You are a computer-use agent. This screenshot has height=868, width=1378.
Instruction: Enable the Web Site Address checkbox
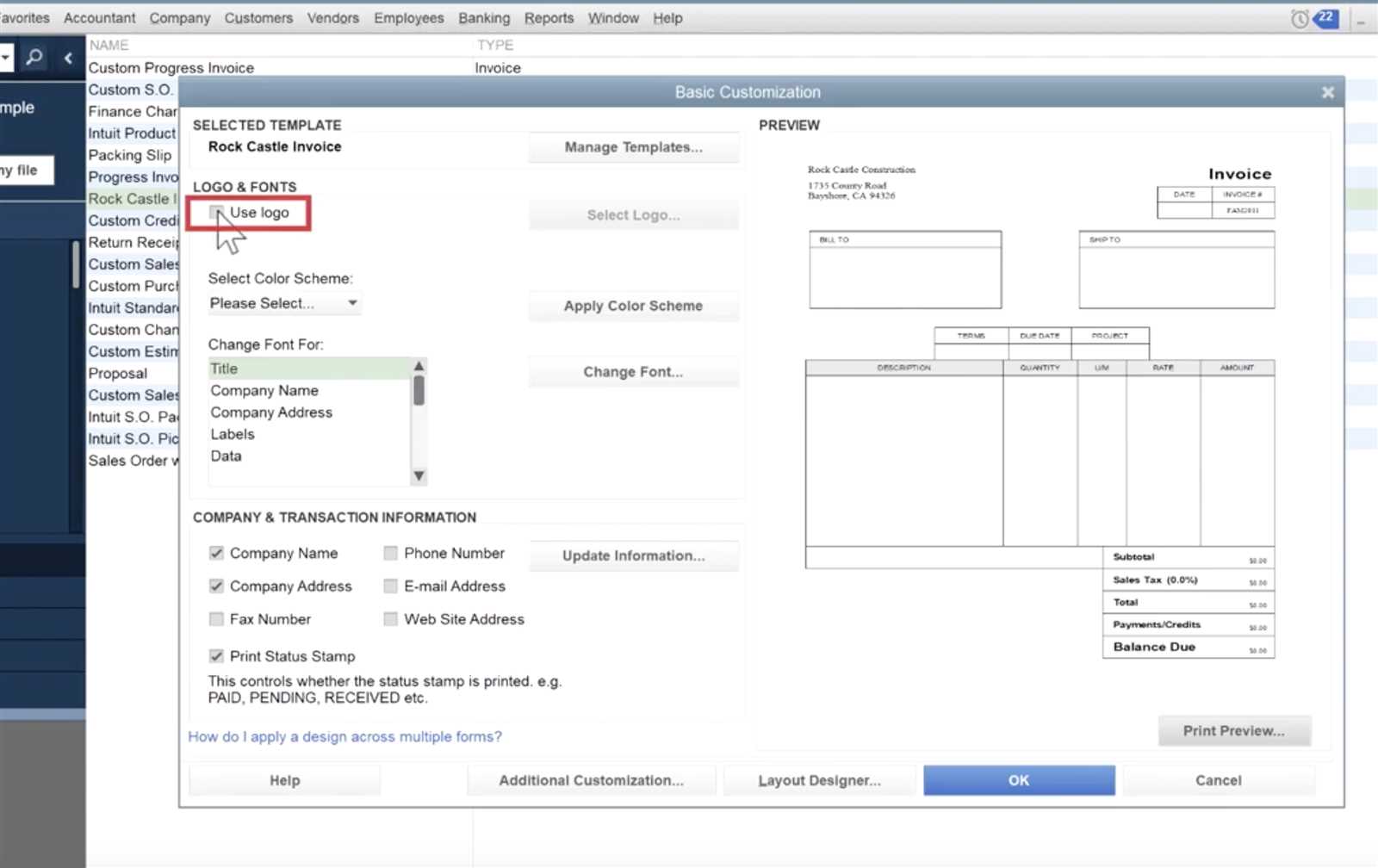(x=391, y=619)
